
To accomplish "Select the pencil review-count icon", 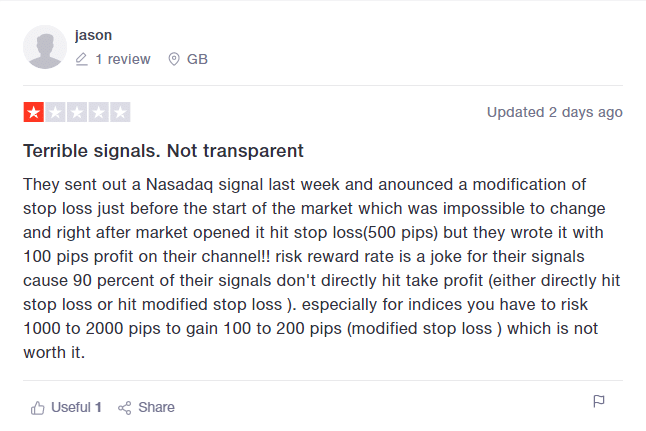I will 82,59.
